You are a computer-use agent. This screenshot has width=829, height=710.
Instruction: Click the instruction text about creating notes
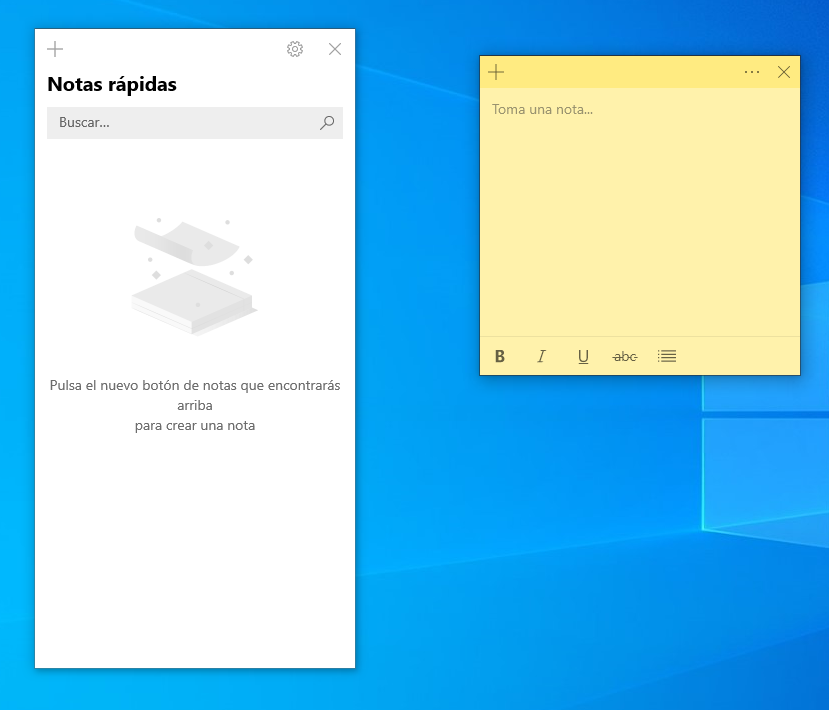(x=194, y=405)
